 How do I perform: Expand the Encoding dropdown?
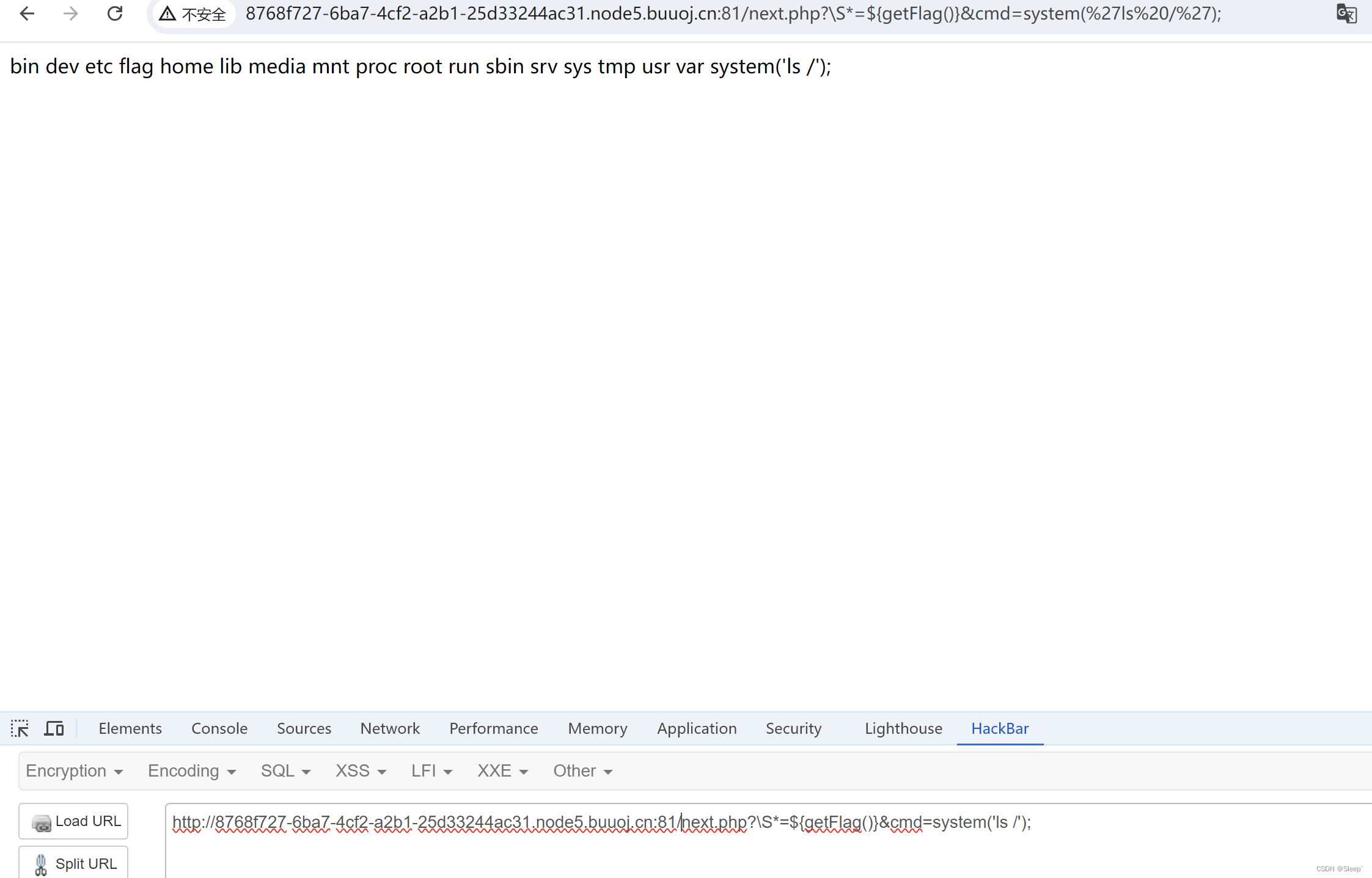(191, 771)
